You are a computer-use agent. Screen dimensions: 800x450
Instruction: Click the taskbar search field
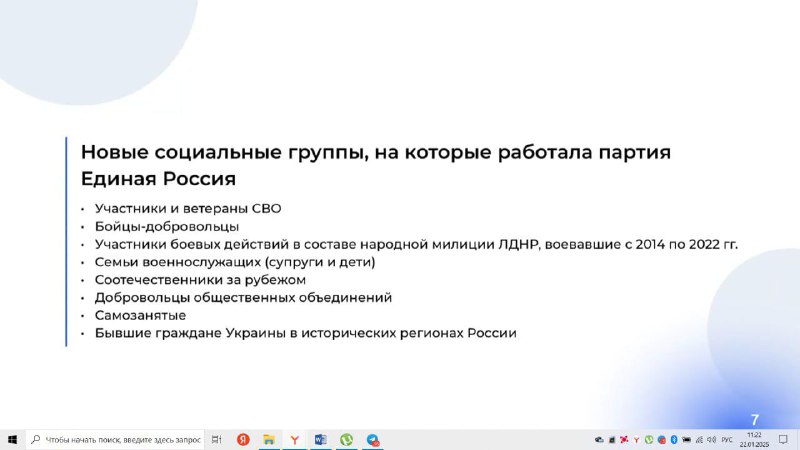115,439
